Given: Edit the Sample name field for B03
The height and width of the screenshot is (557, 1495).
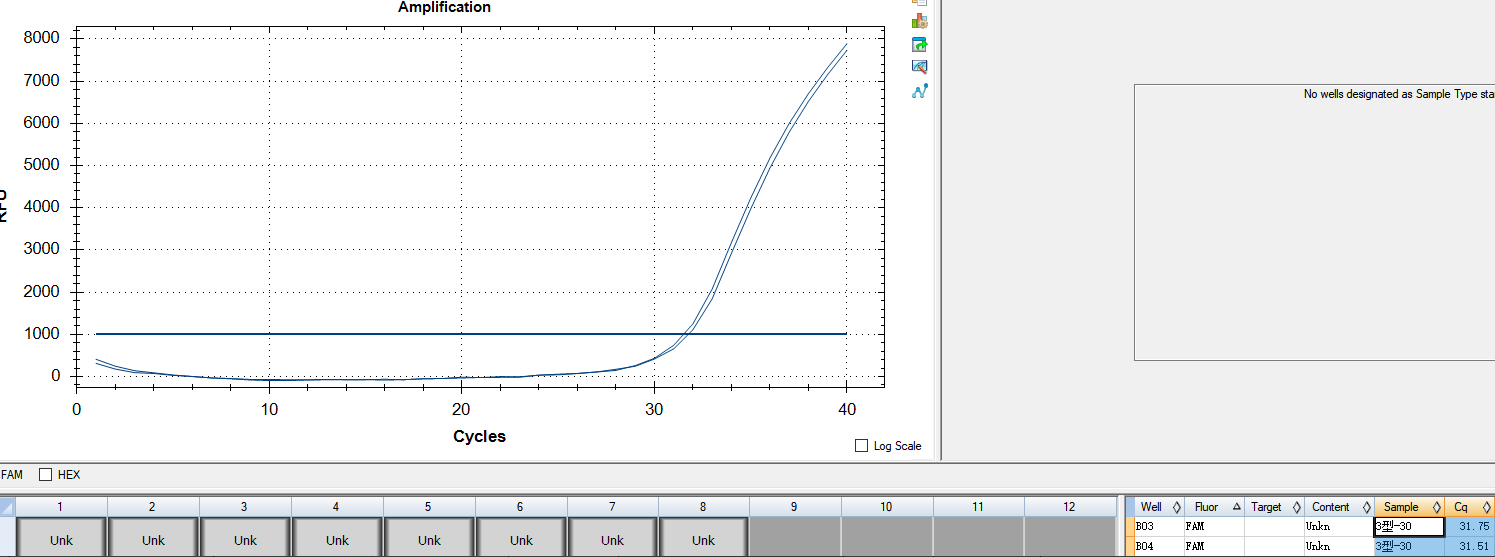Looking at the screenshot, I should pyautogui.click(x=1409, y=526).
